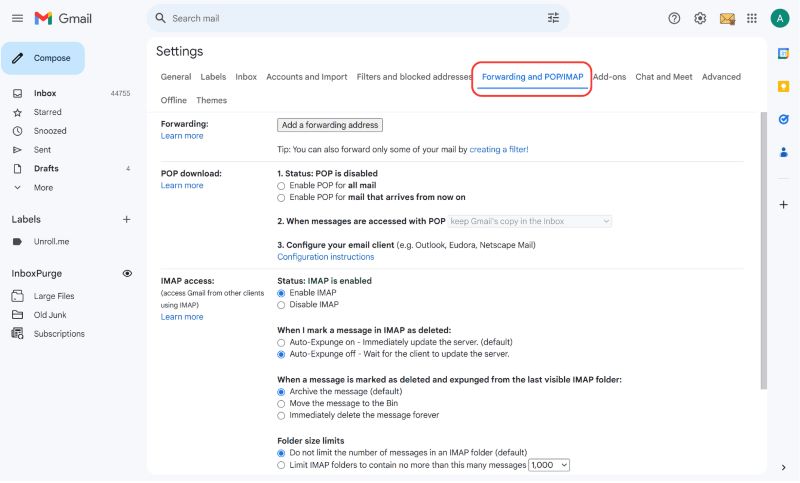Viewport: 800px width, 483px height.
Task: Open the 1,000 messages limit dropdown
Action: pos(549,465)
